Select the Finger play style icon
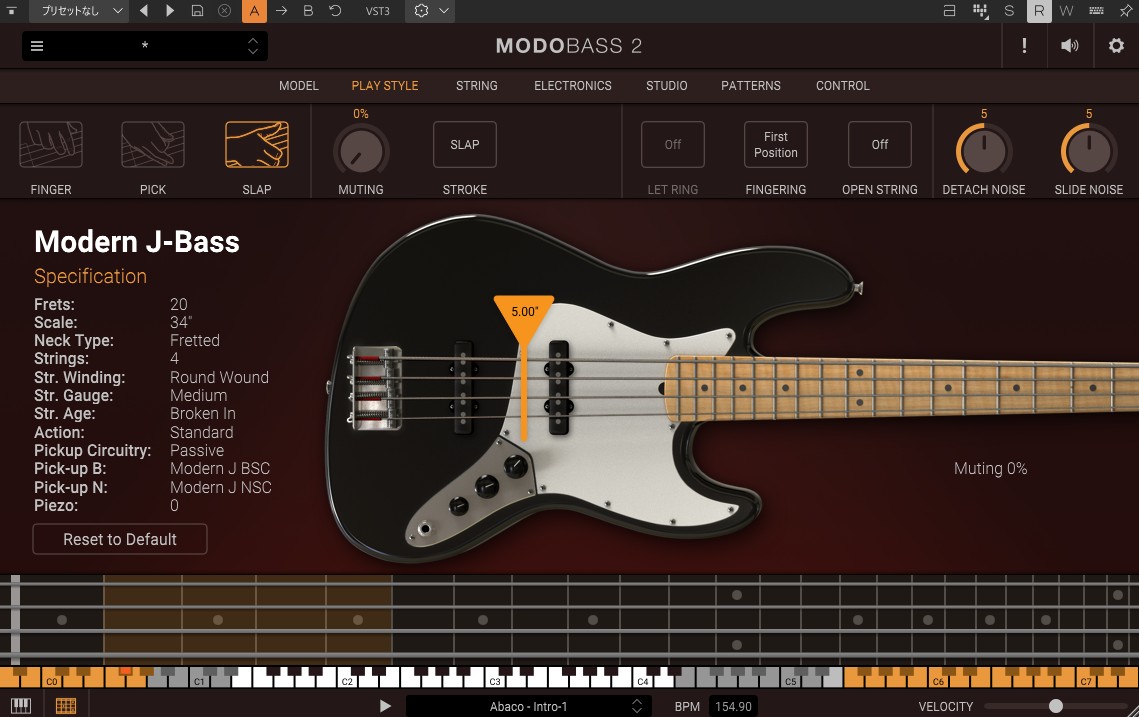 [51, 145]
